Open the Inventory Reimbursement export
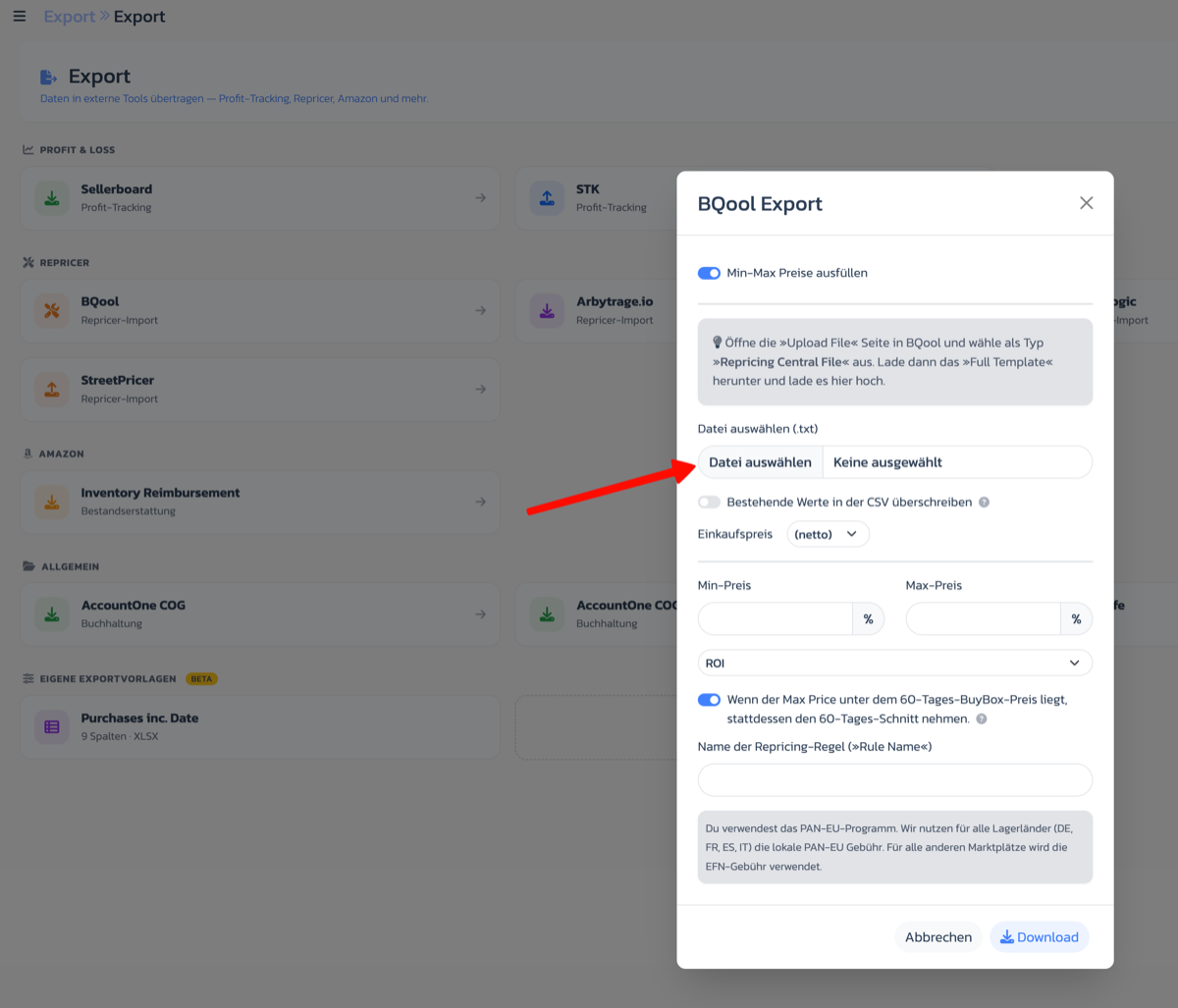This screenshot has height=1008, width=1178. click(260, 503)
